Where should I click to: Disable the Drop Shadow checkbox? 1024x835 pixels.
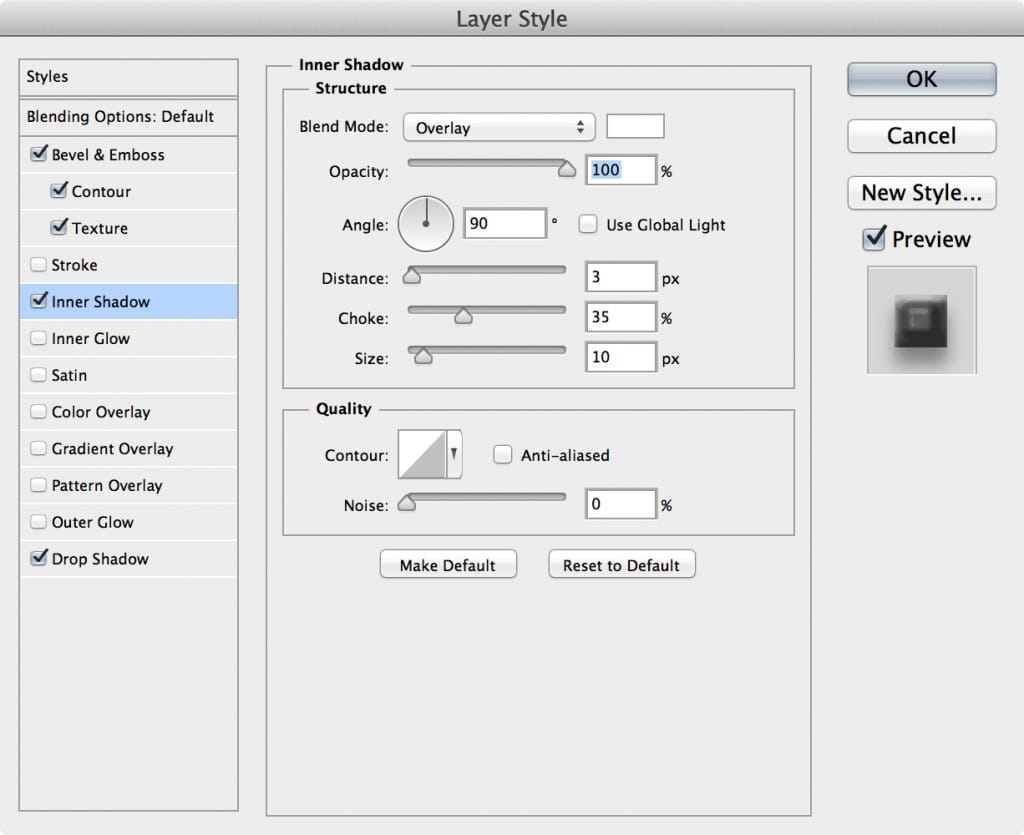39,559
